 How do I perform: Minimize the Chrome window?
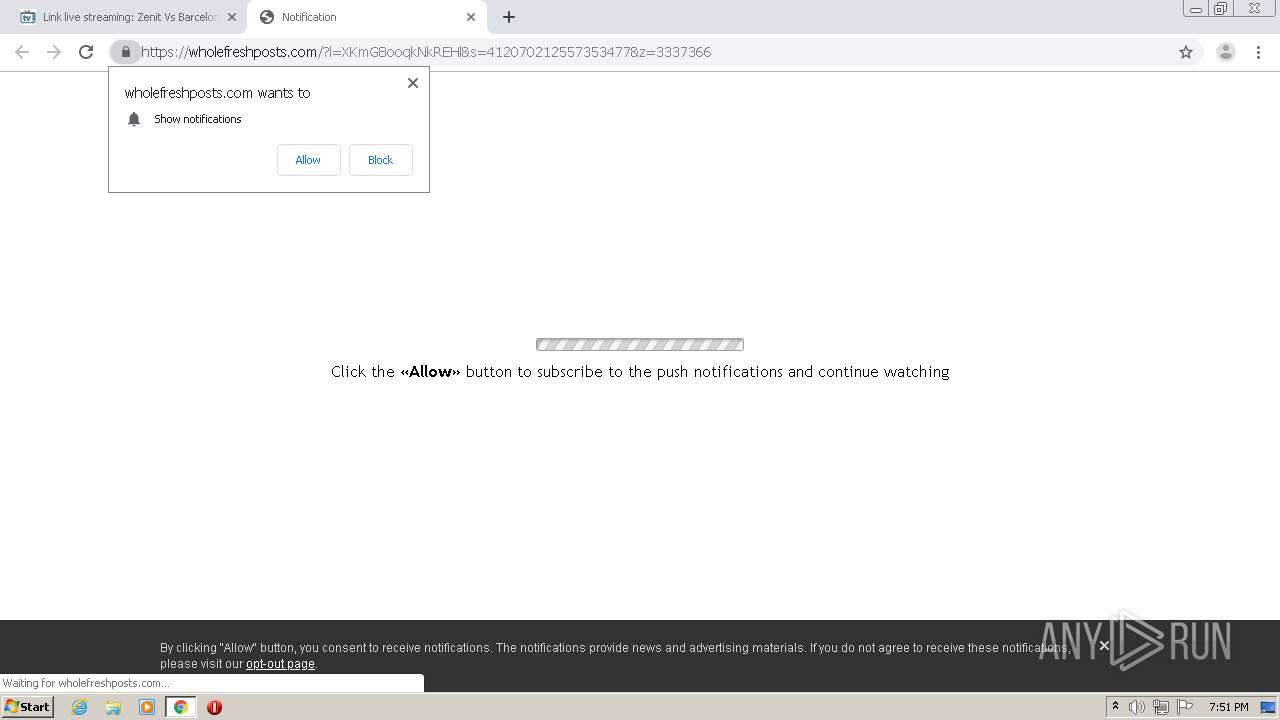coord(1196,9)
